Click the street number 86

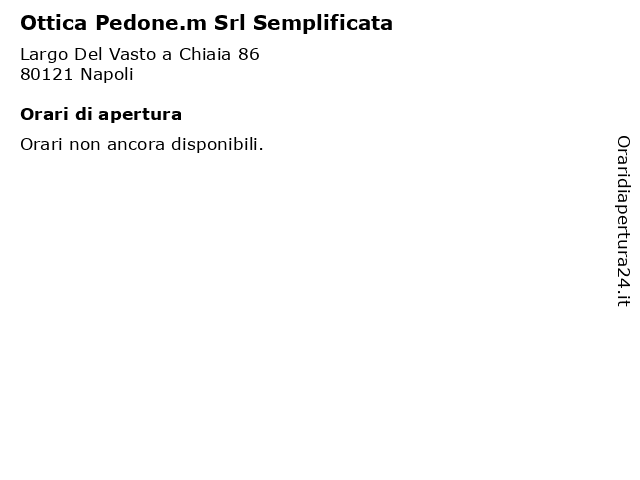[249, 54]
